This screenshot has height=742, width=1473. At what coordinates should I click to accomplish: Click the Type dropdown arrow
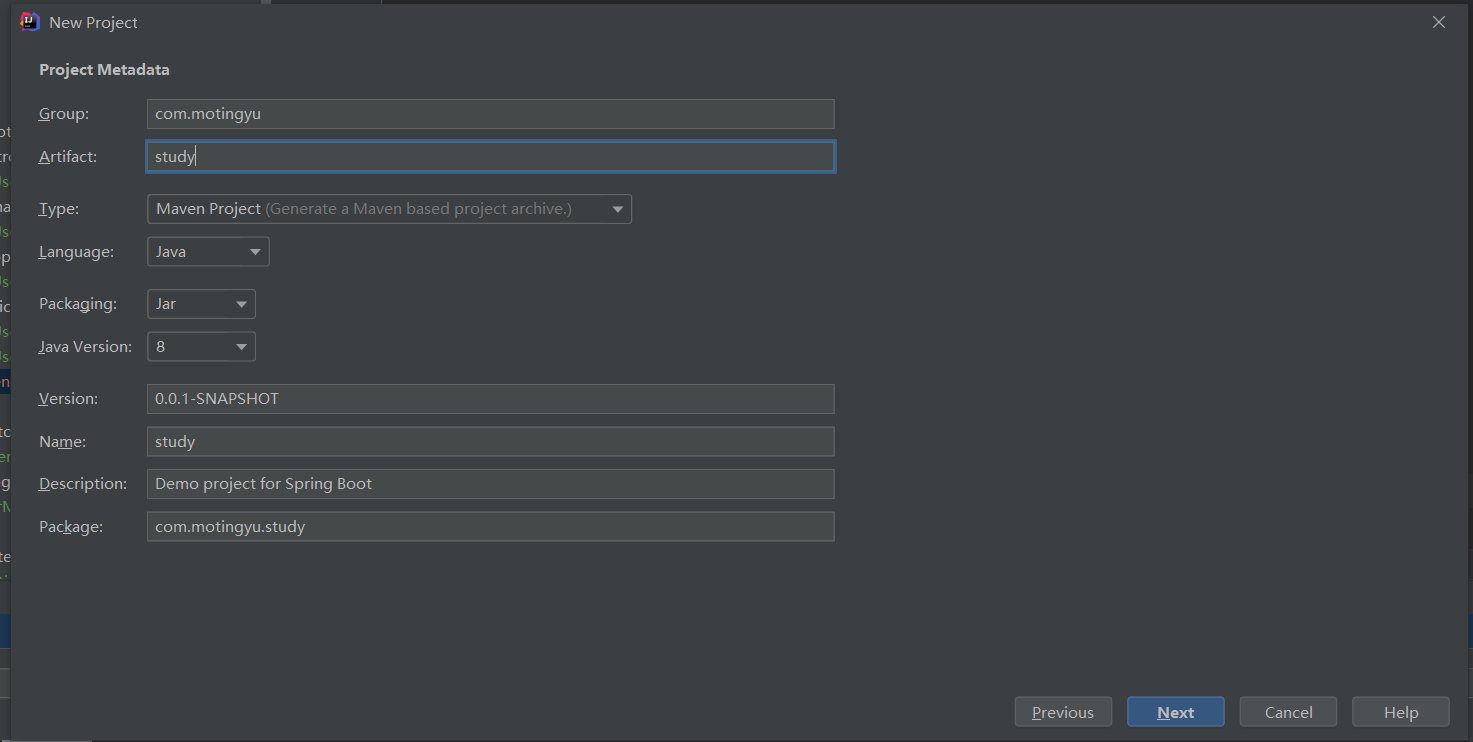pyautogui.click(x=618, y=209)
